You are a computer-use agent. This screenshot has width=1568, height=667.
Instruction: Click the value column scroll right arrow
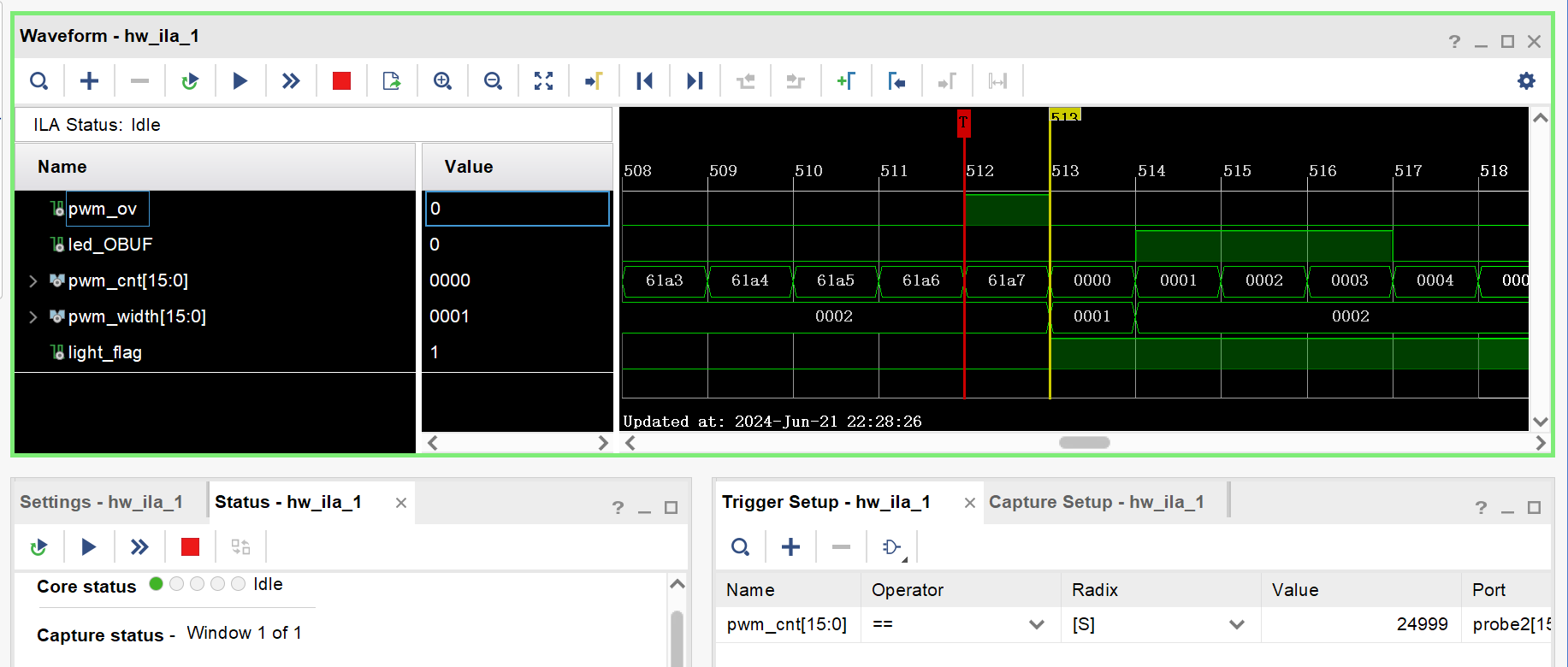pos(602,443)
